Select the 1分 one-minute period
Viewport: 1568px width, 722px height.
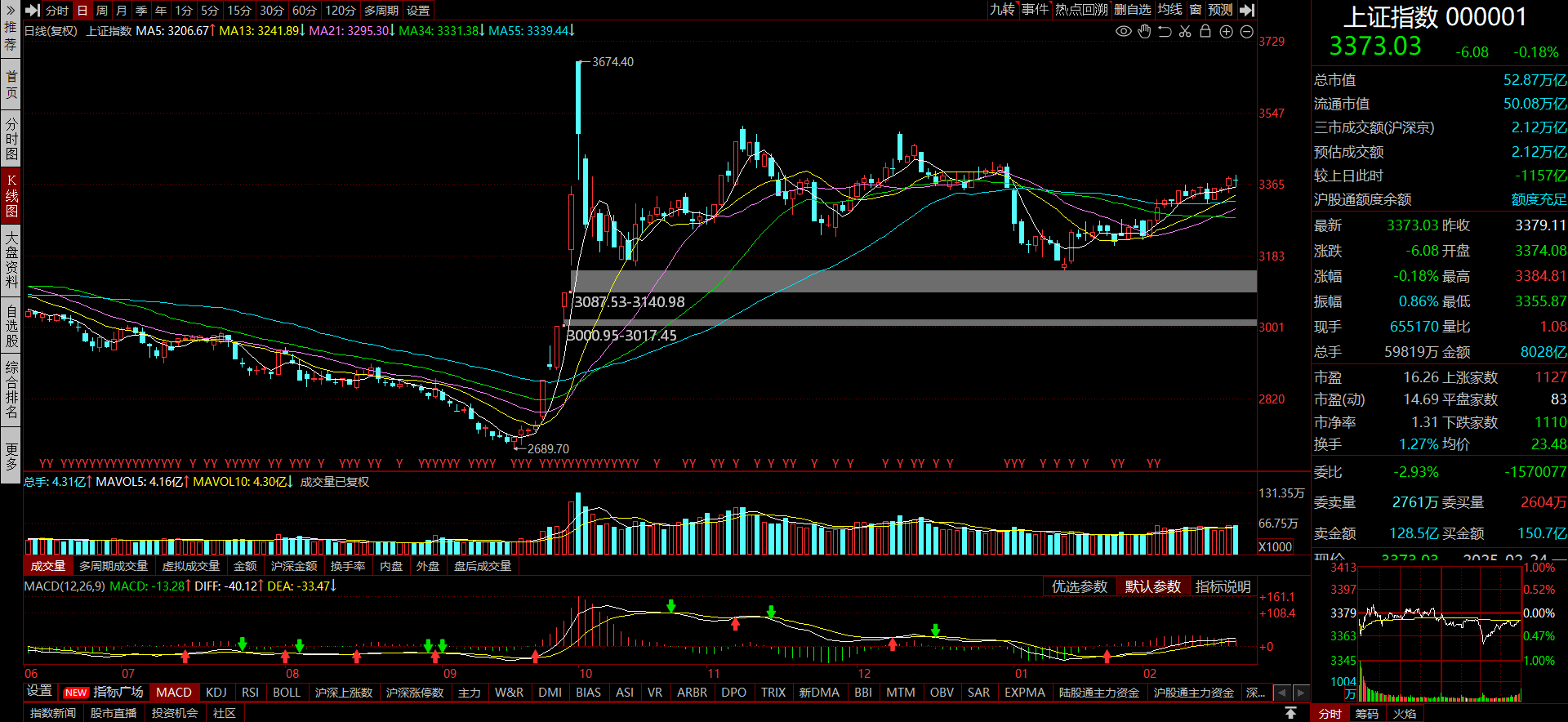(x=184, y=10)
